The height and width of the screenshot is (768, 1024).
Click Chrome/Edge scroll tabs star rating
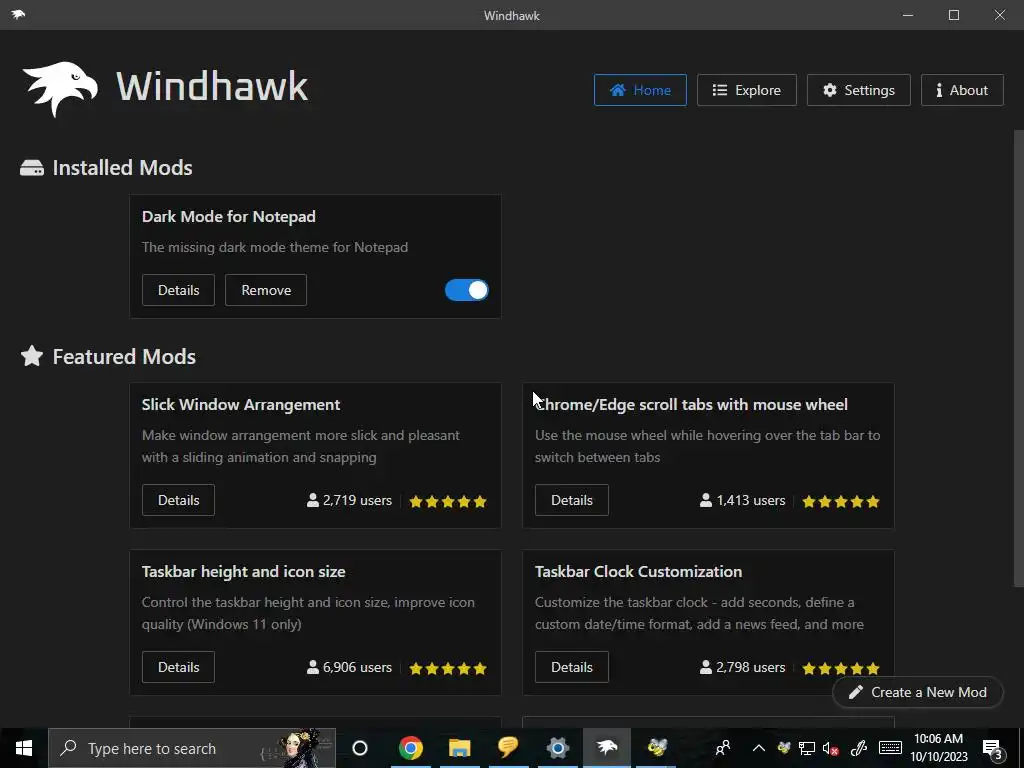(x=841, y=502)
